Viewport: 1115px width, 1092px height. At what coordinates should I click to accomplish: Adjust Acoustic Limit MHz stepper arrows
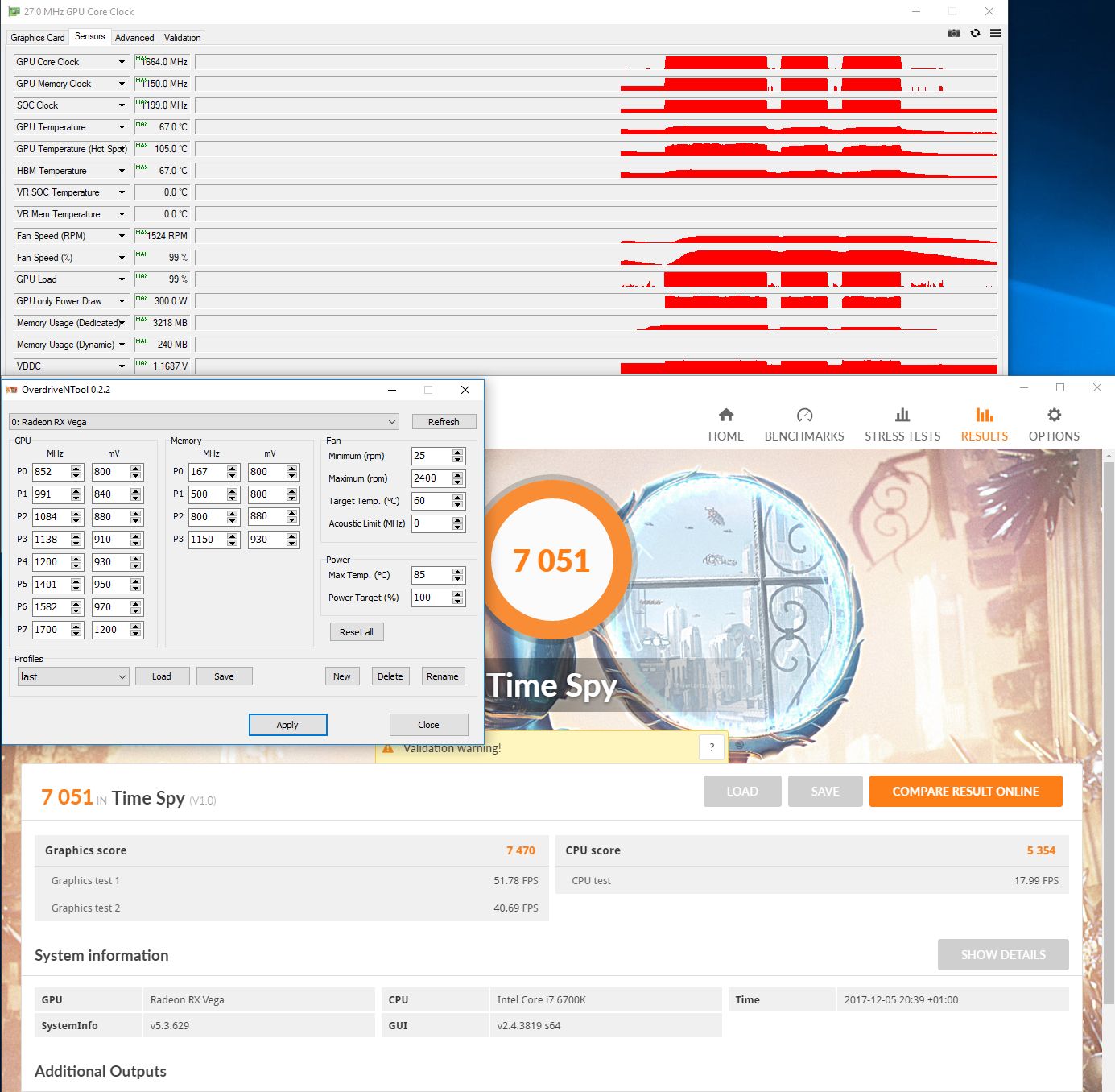click(458, 523)
